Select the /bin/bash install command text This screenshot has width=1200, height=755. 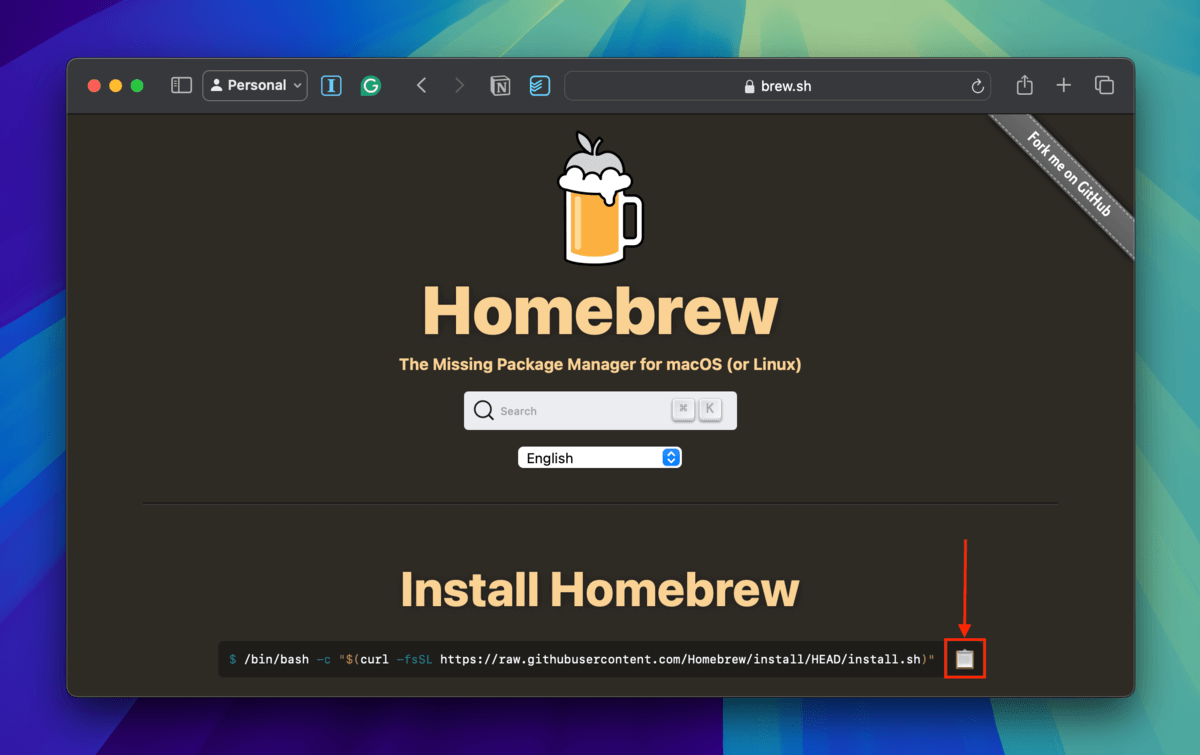(x=581, y=660)
